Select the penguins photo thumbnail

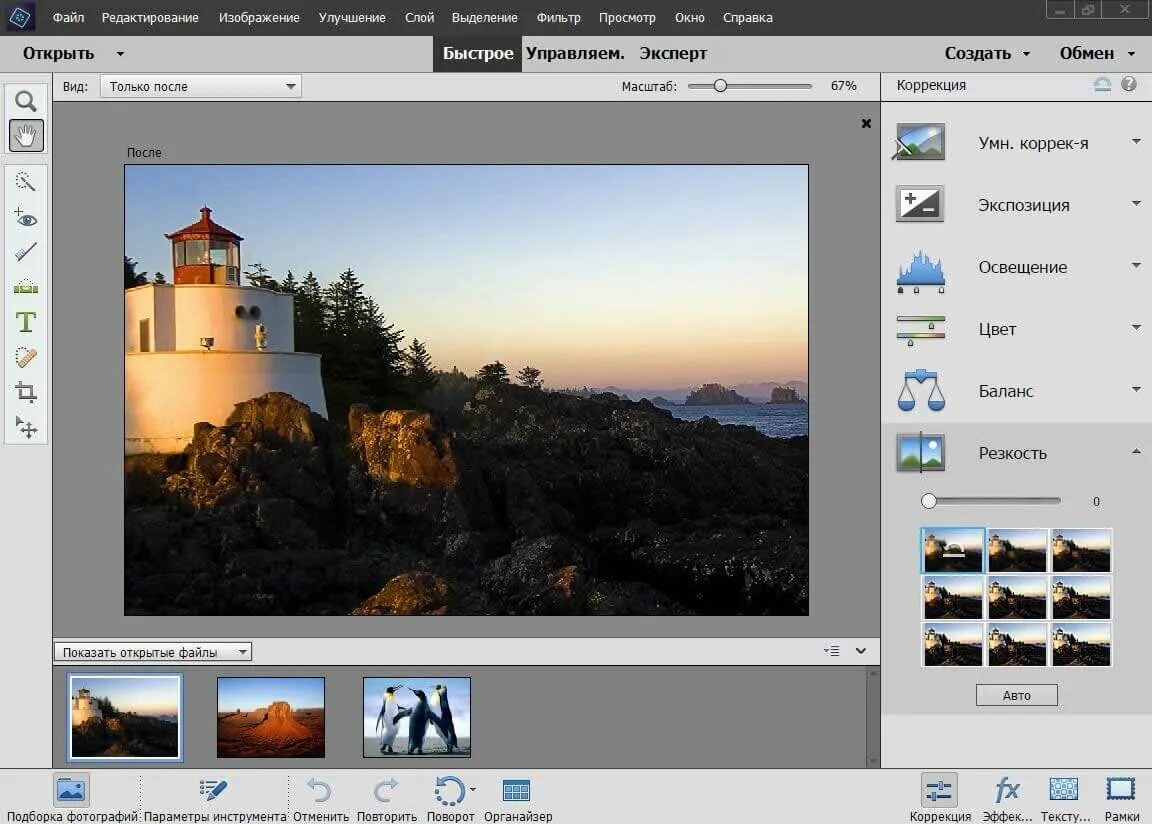click(x=416, y=716)
